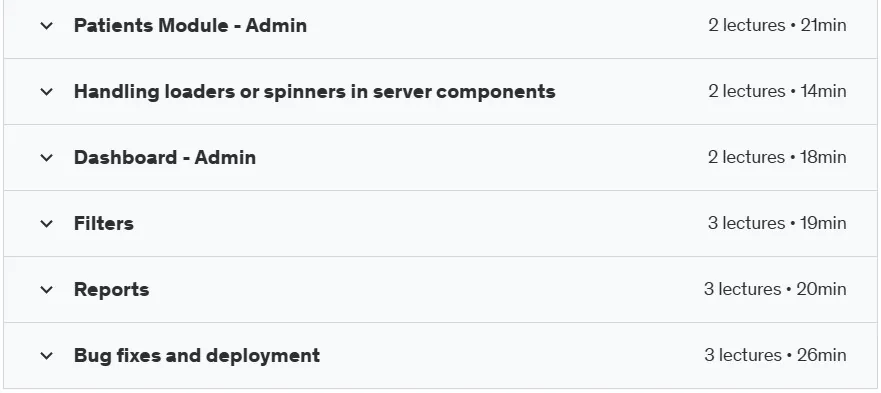This screenshot has height=393, width=881.
Task: Open the Filters section chevron arrow
Action: click(x=47, y=224)
